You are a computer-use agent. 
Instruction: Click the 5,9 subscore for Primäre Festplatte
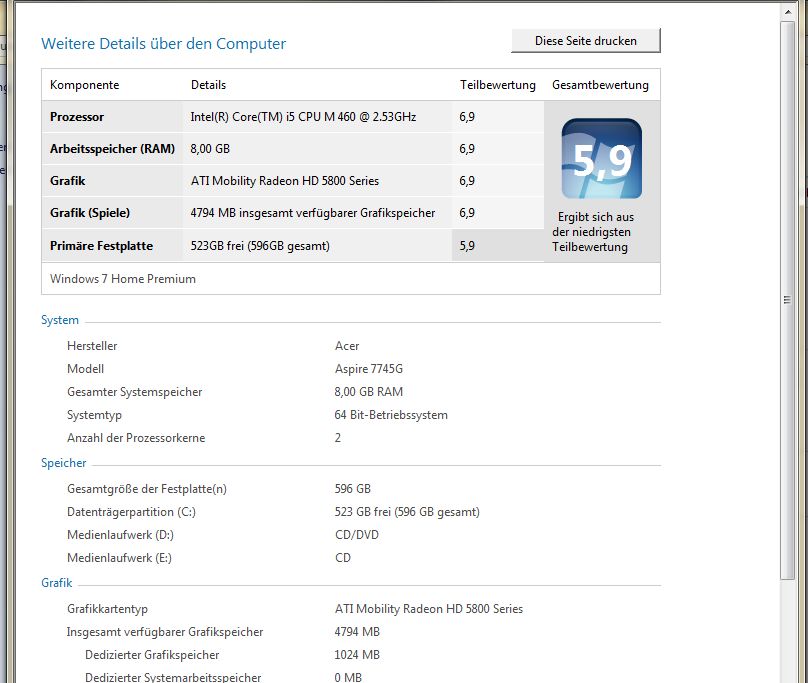pyautogui.click(x=467, y=245)
